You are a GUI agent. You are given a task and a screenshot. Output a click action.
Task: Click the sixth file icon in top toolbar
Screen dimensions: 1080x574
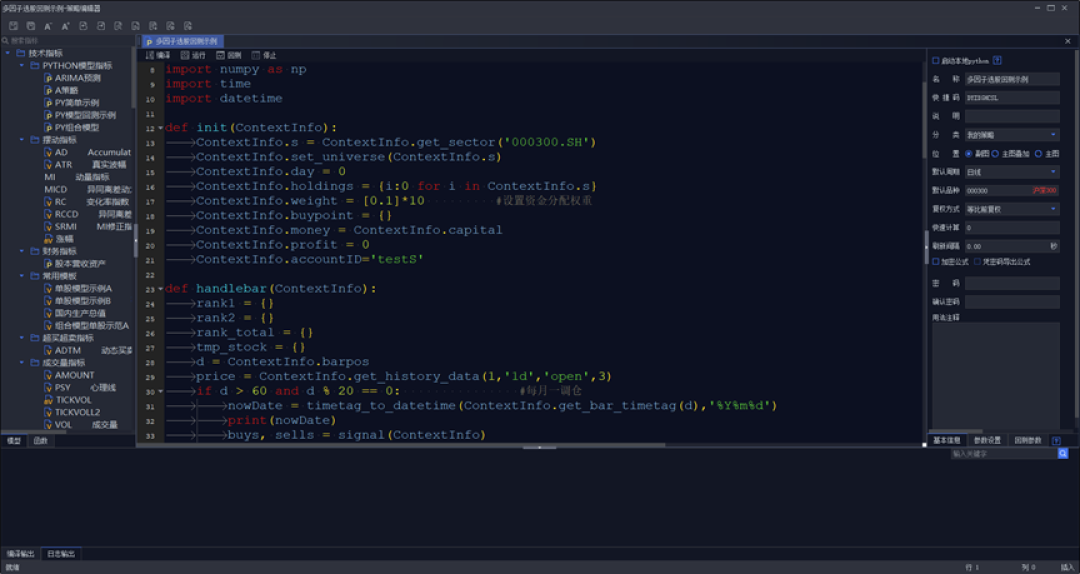(101, 26)
